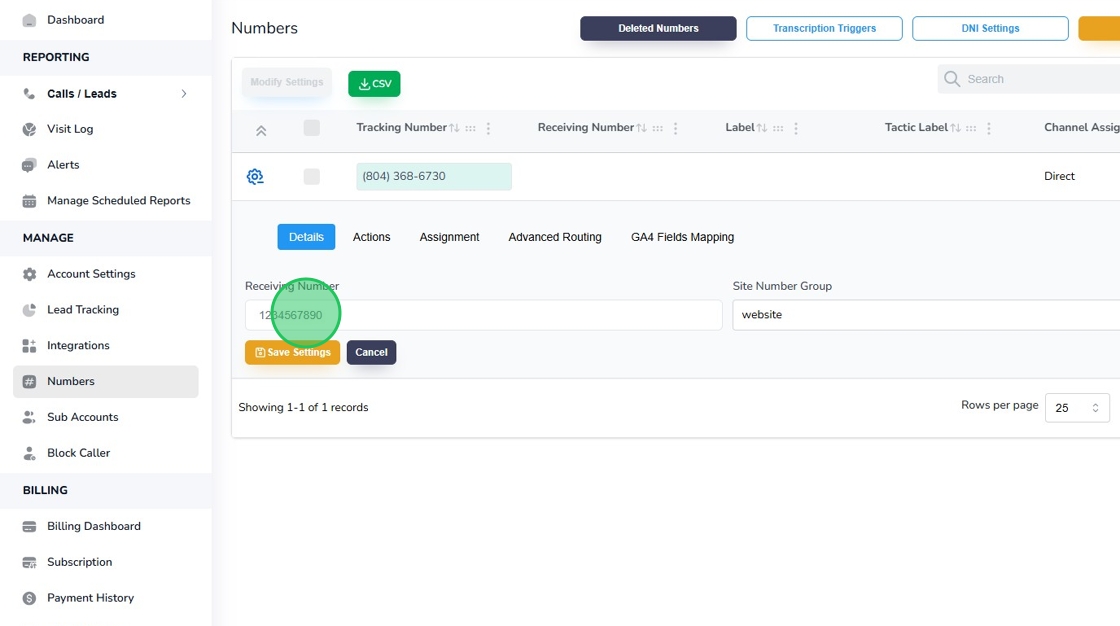1120x626 pixels.
Task: Click the gear icon beside (804) 368-6730
Action: [x=255, y=177]
